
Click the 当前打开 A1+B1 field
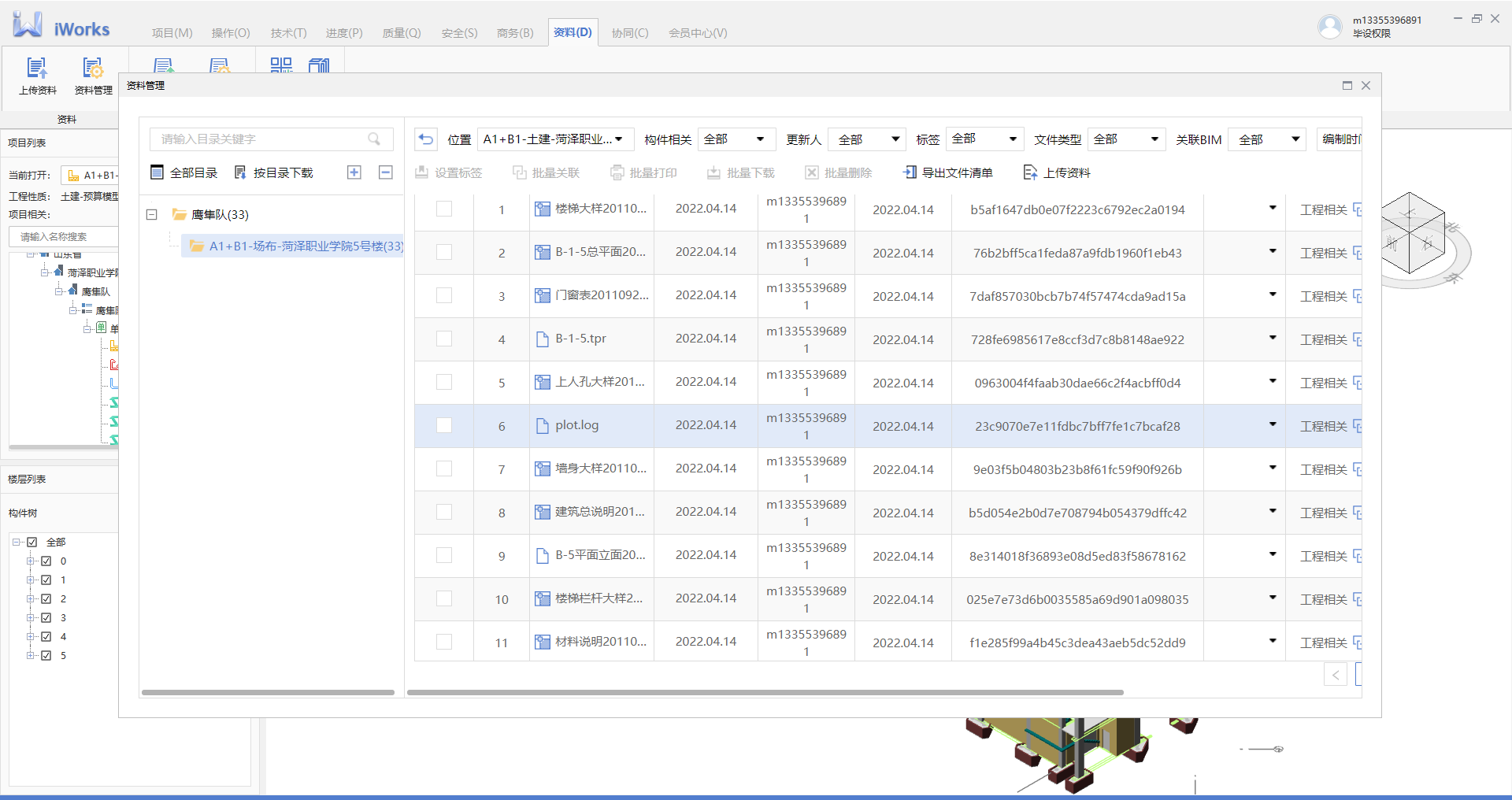90,175
